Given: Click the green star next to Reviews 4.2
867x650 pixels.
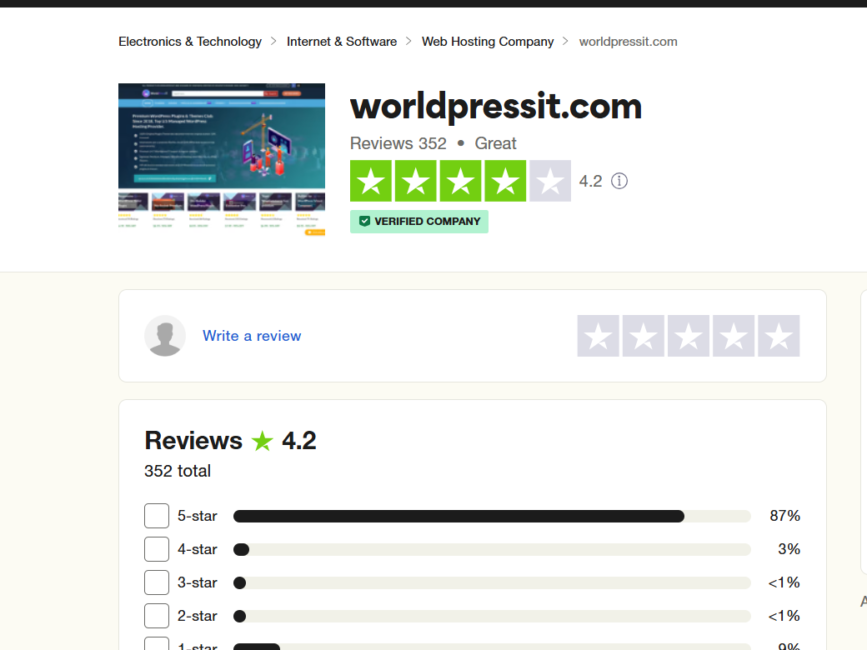Looking at the screenshot, I should point(262,441).
